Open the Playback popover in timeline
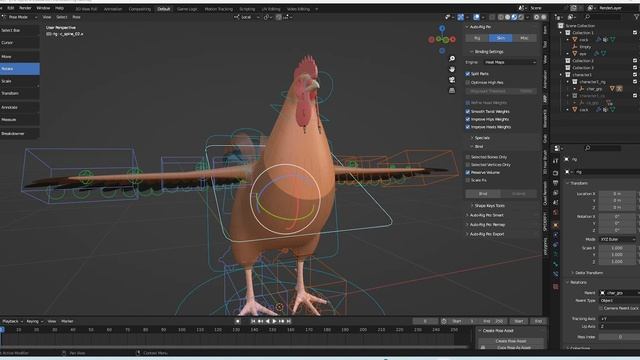The image size is (640, 360). 13,322
